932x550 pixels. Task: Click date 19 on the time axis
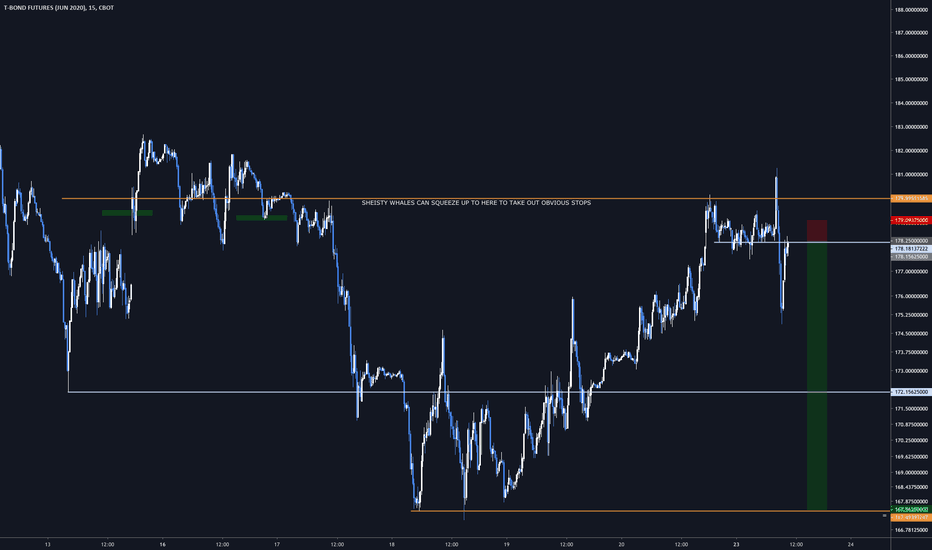[506, 544]
